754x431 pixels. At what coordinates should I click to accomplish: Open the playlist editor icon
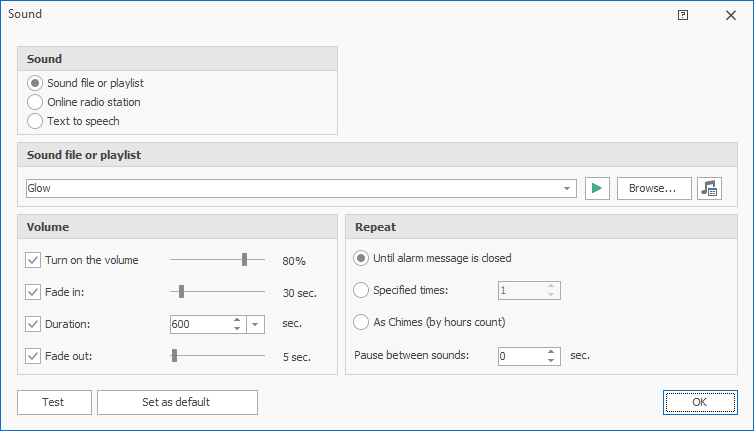click(x=709, y=188)
